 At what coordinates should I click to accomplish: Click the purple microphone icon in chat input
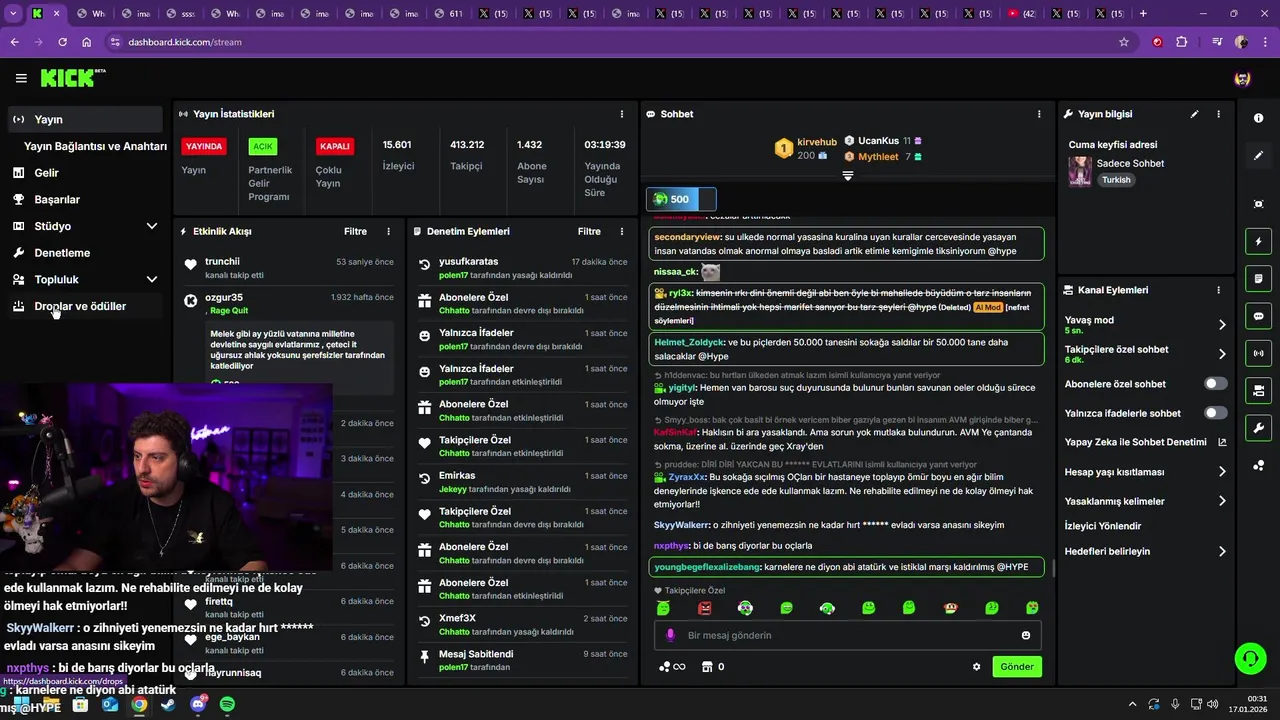coord(670,635)
